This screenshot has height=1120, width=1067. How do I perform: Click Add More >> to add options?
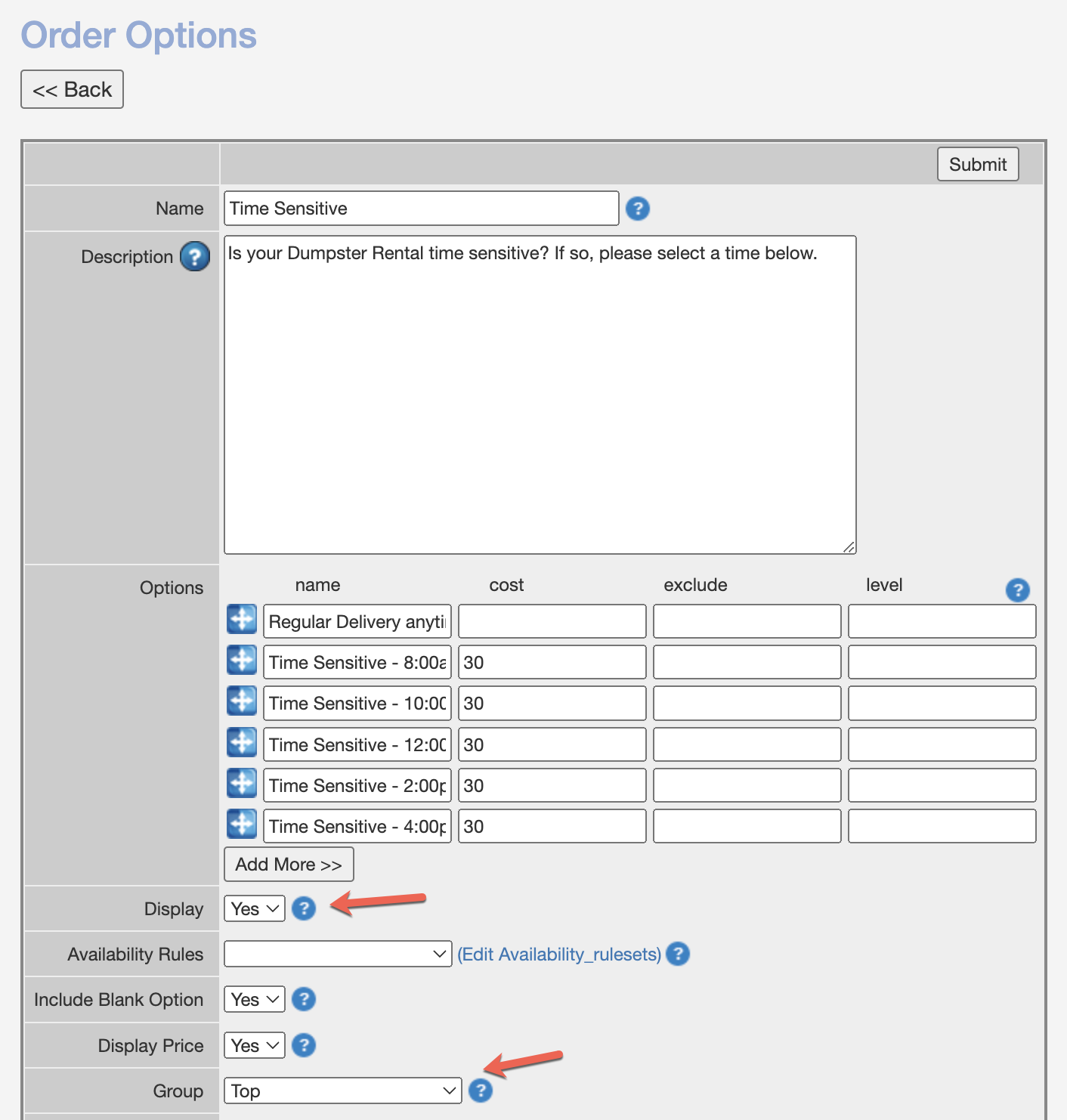289,865
